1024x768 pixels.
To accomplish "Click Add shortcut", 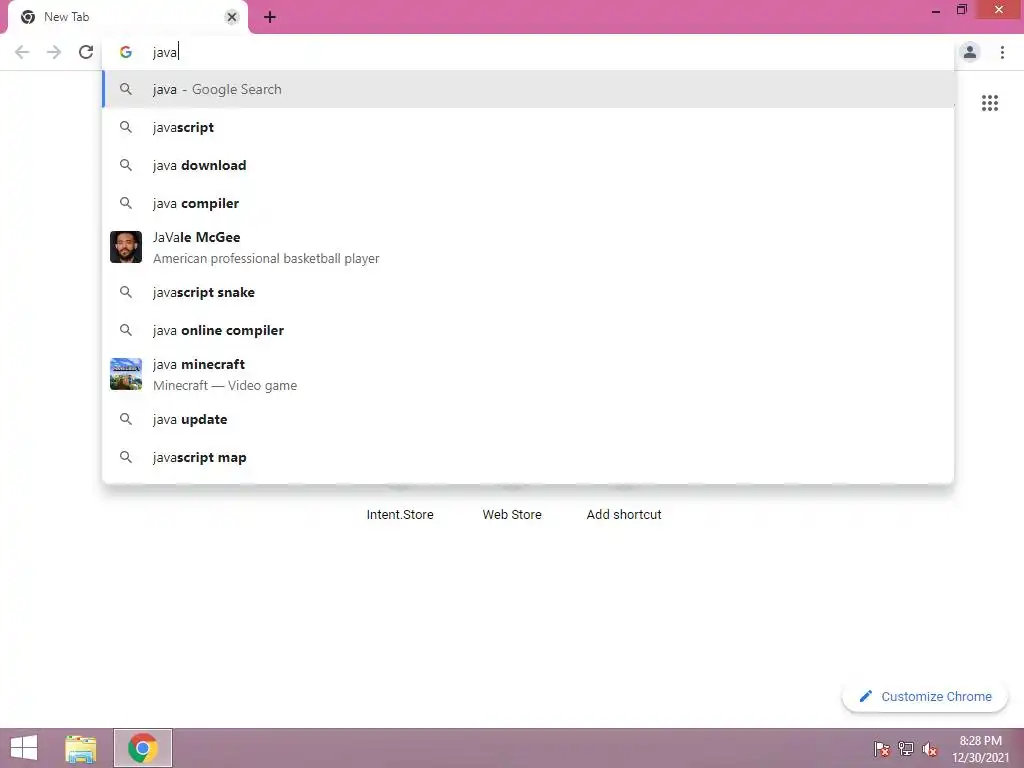I will [624, 515].
